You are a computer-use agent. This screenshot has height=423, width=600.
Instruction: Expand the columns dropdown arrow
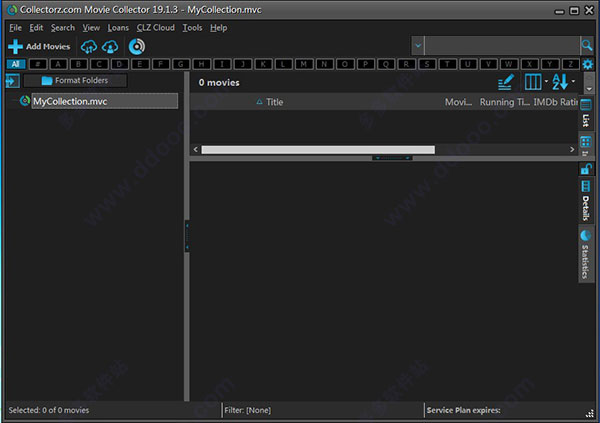546,82
